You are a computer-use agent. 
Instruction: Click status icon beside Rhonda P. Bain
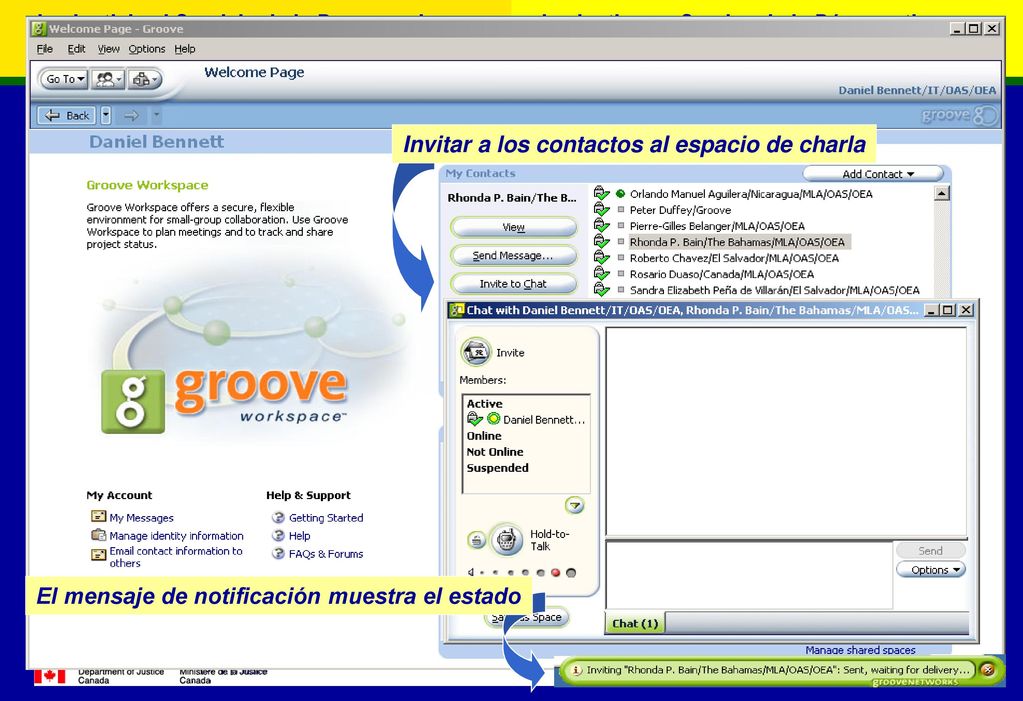[x=601, y=241]
